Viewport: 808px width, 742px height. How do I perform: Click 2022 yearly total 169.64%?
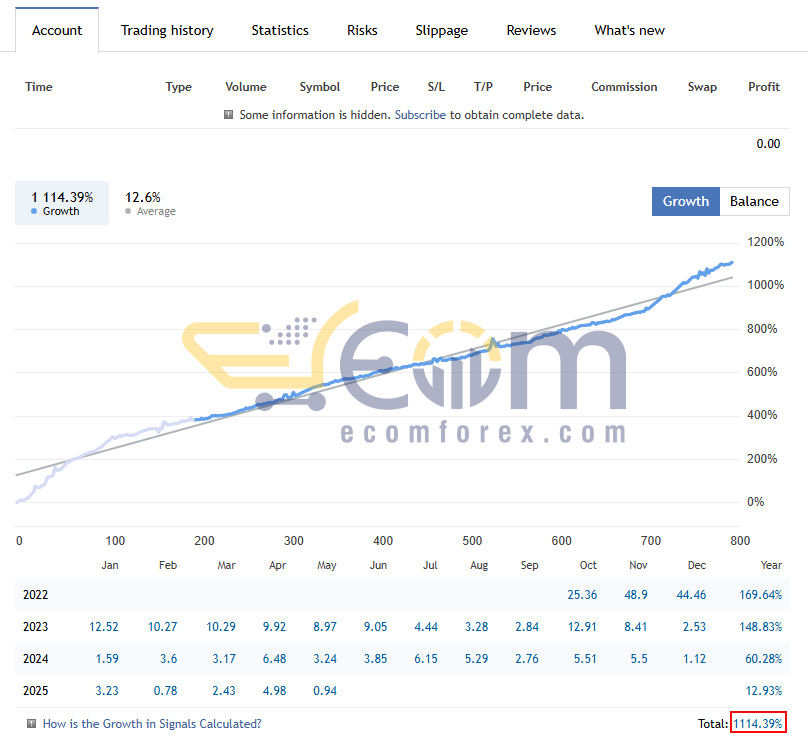point(760,595)
